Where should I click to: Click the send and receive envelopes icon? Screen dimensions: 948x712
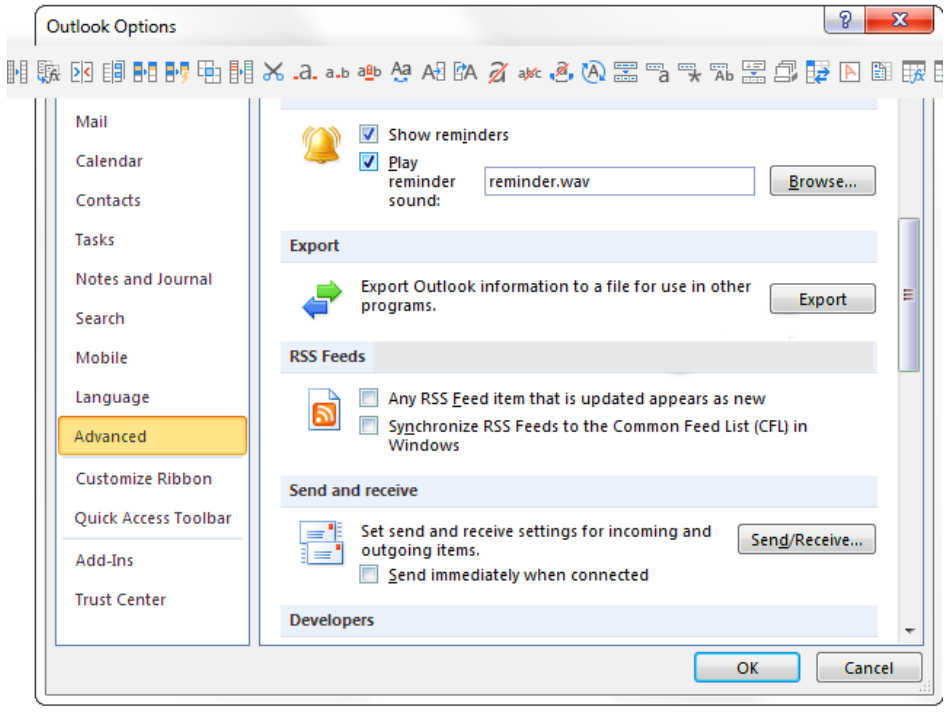click(321, 543)
